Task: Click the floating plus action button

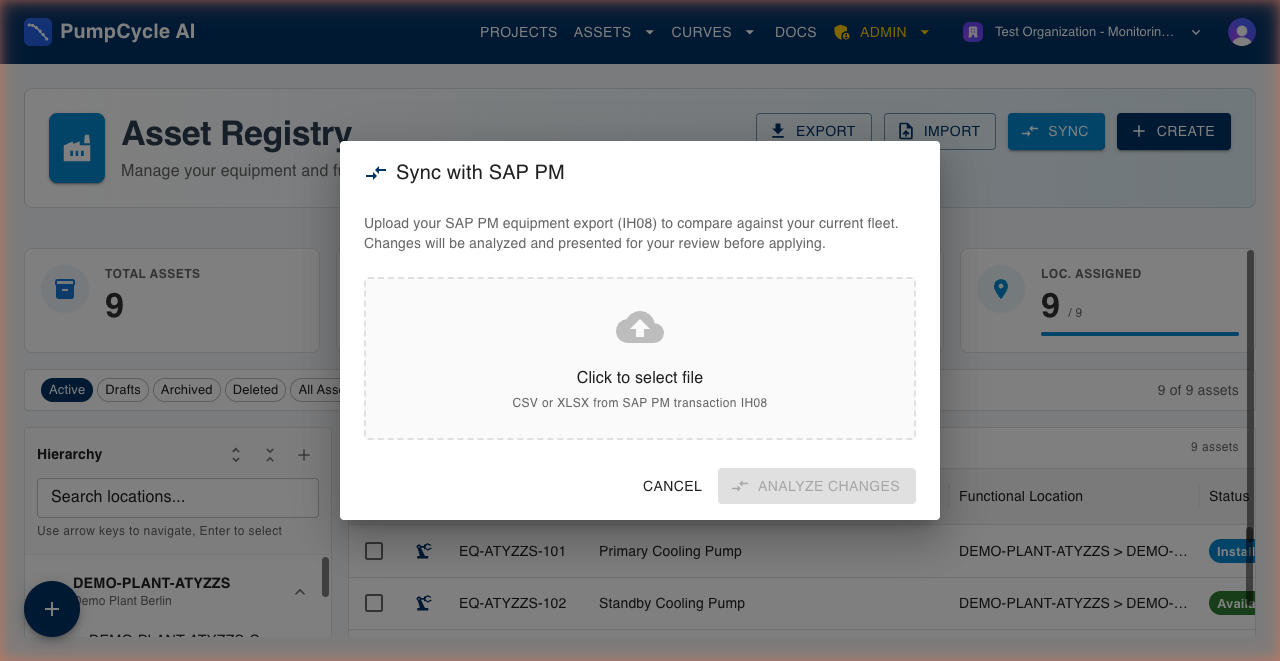Action: [x=51, y=609]
